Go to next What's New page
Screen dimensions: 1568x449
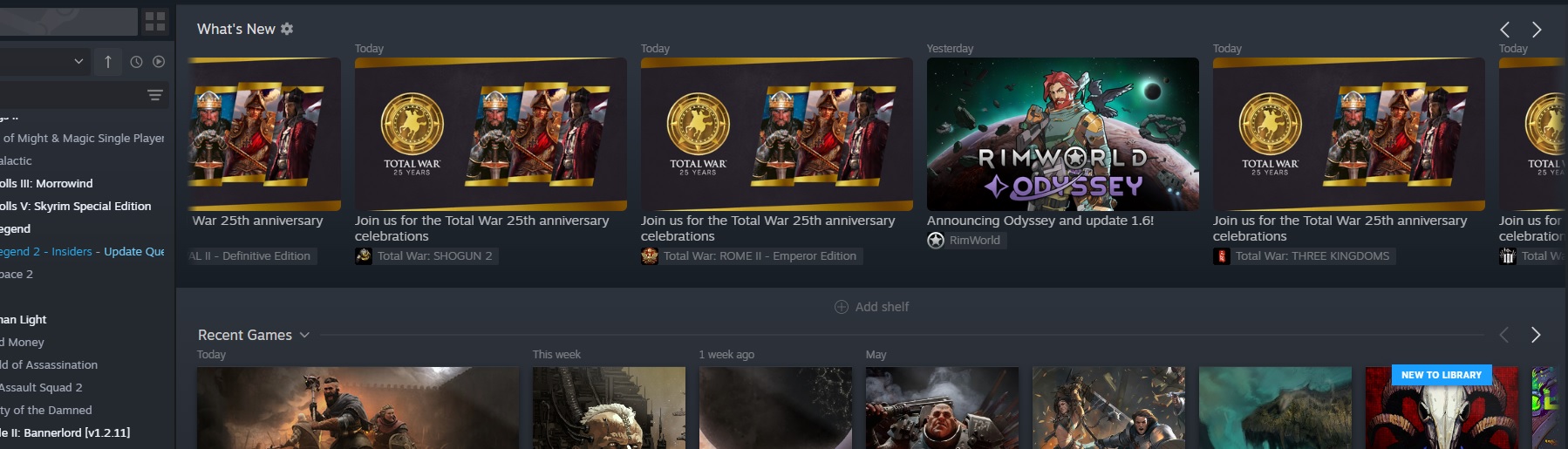coord(1537,30)
